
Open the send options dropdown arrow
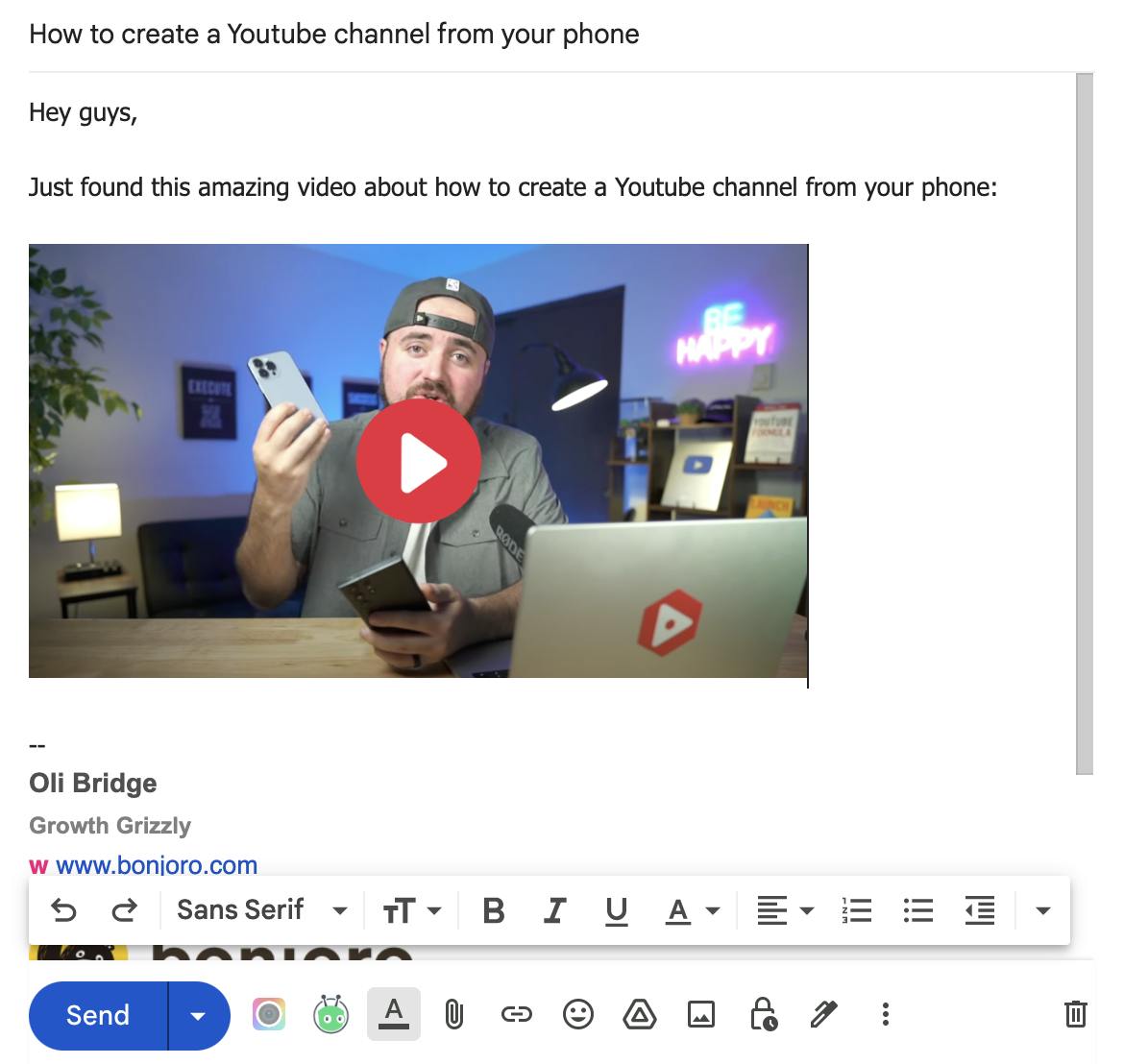199,1015
